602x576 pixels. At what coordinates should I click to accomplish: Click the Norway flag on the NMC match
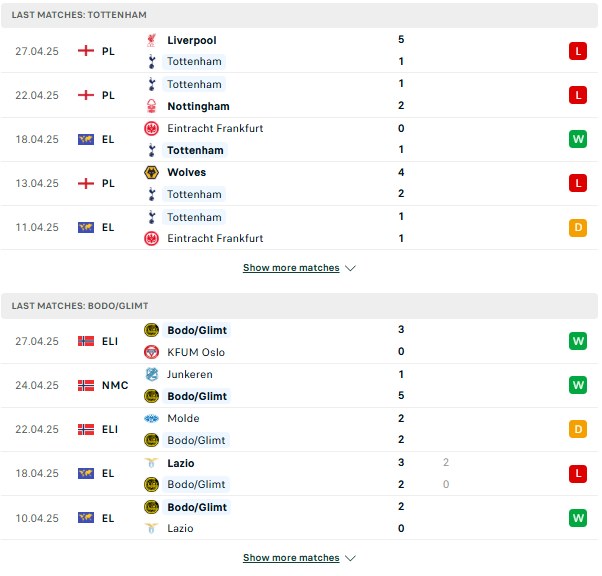click(x=86, y=385)
